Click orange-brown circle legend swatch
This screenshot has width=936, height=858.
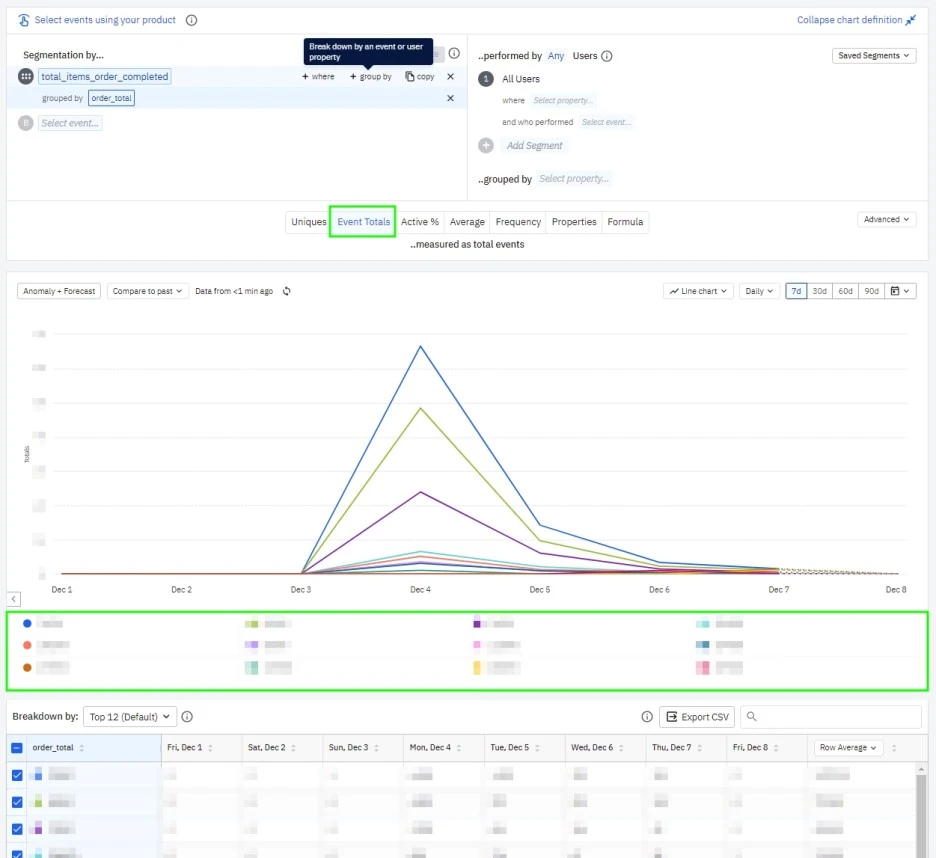click(27, 668)
